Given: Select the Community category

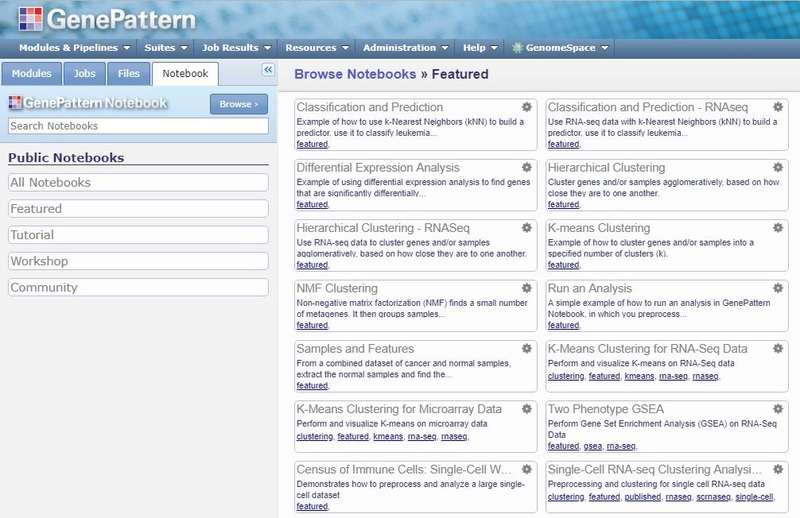Looking at the screenshot, I should (138, 287).
